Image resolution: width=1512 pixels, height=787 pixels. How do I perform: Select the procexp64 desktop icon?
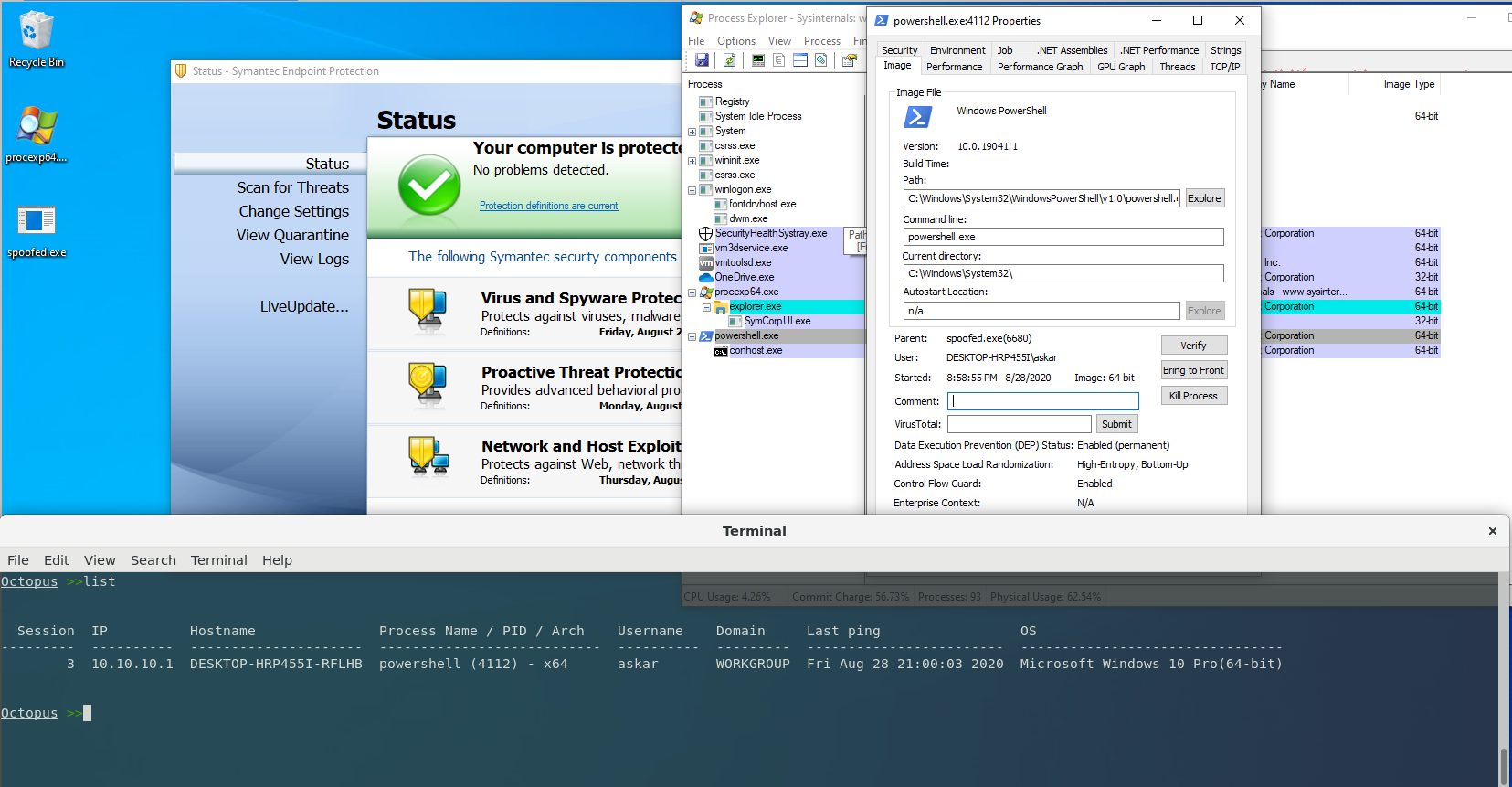click(36, 133)
